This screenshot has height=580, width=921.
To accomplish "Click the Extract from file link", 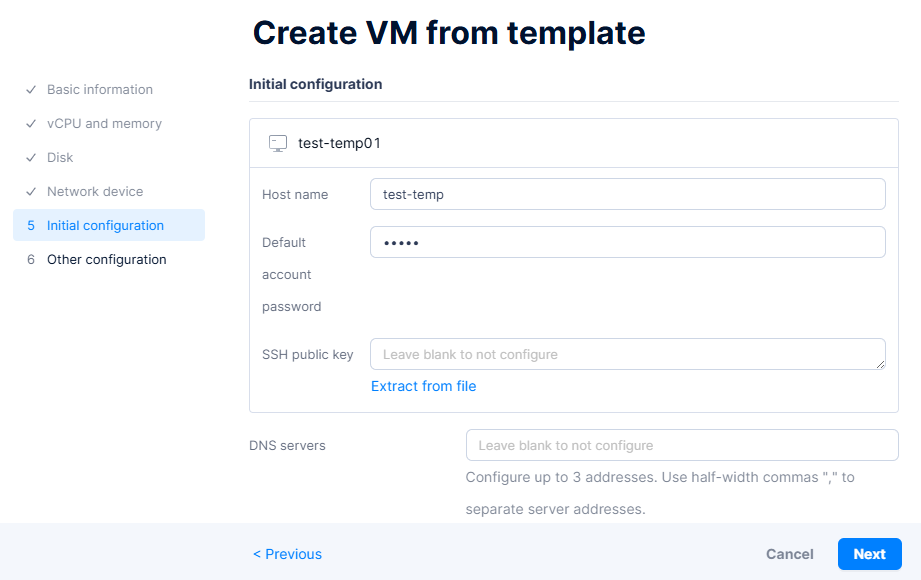I will click(423, 386).
